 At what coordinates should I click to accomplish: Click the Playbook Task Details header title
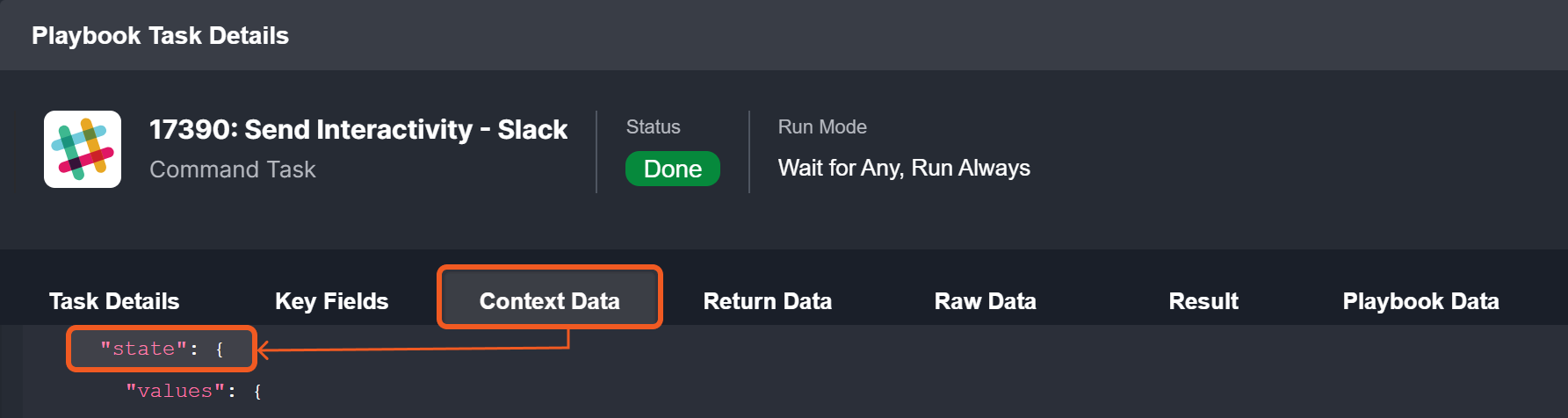(x=160, y=36)
